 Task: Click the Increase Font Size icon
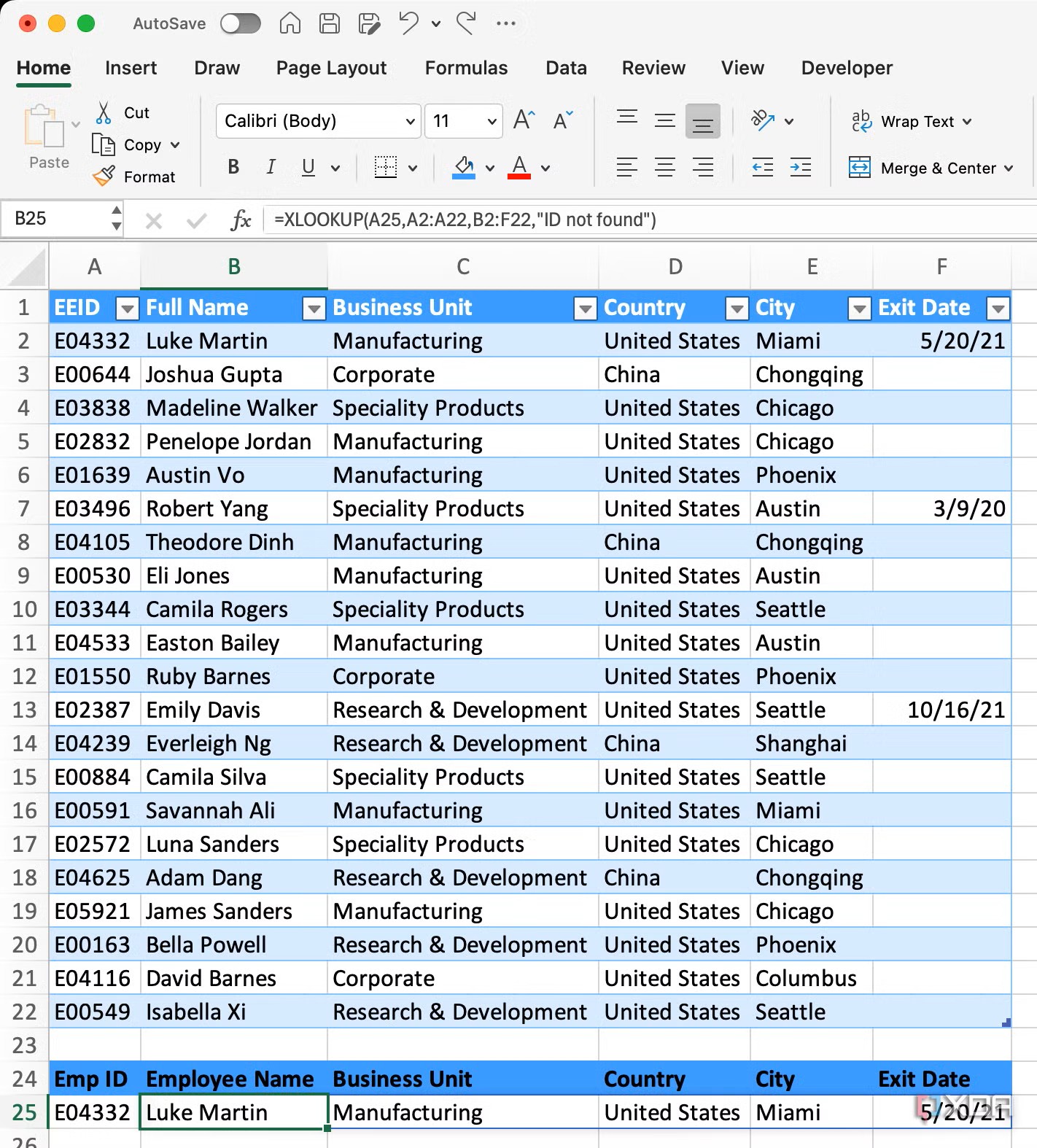[x=524, y=120]
